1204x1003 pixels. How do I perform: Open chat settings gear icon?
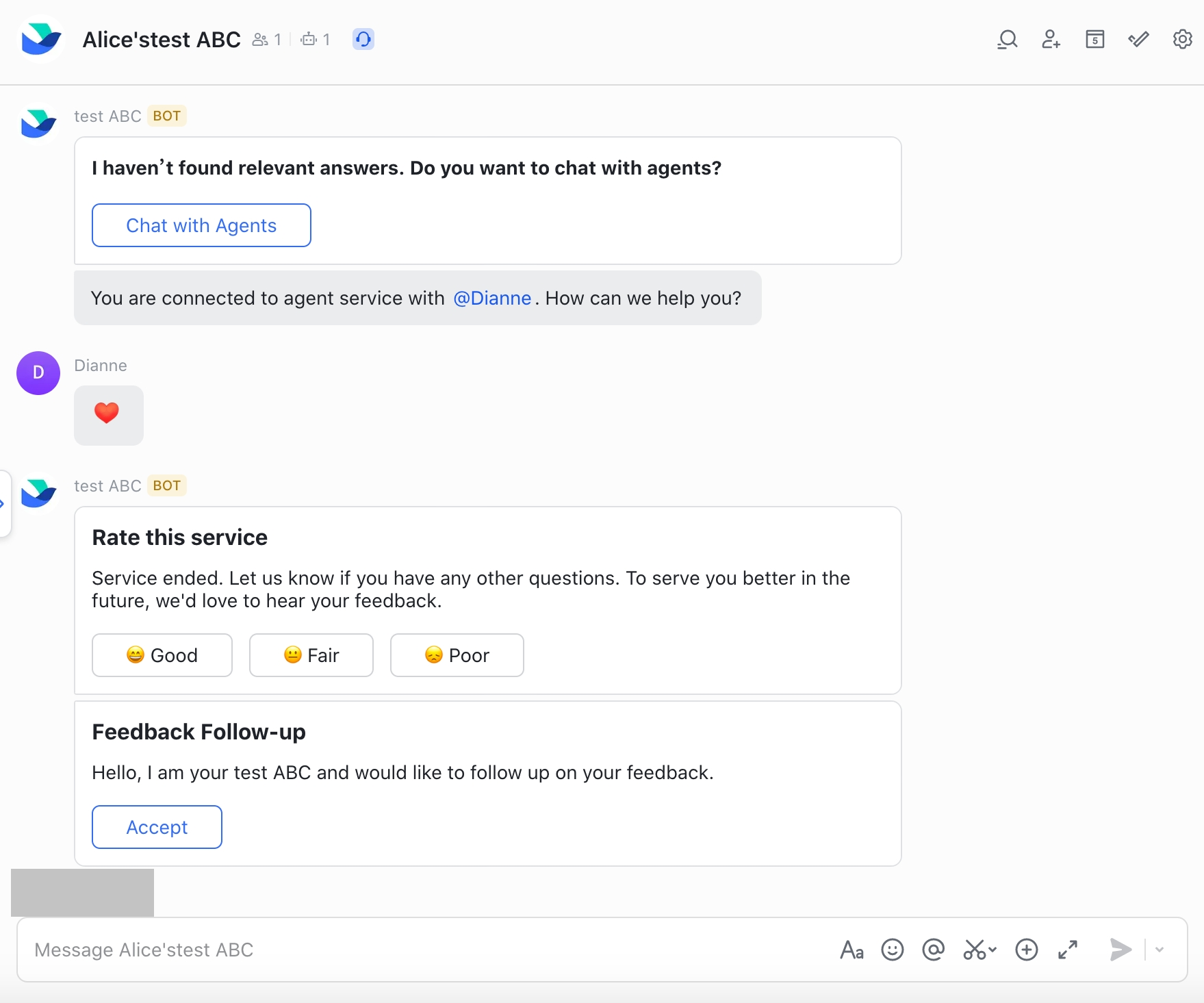click(x=1182, y=40)
